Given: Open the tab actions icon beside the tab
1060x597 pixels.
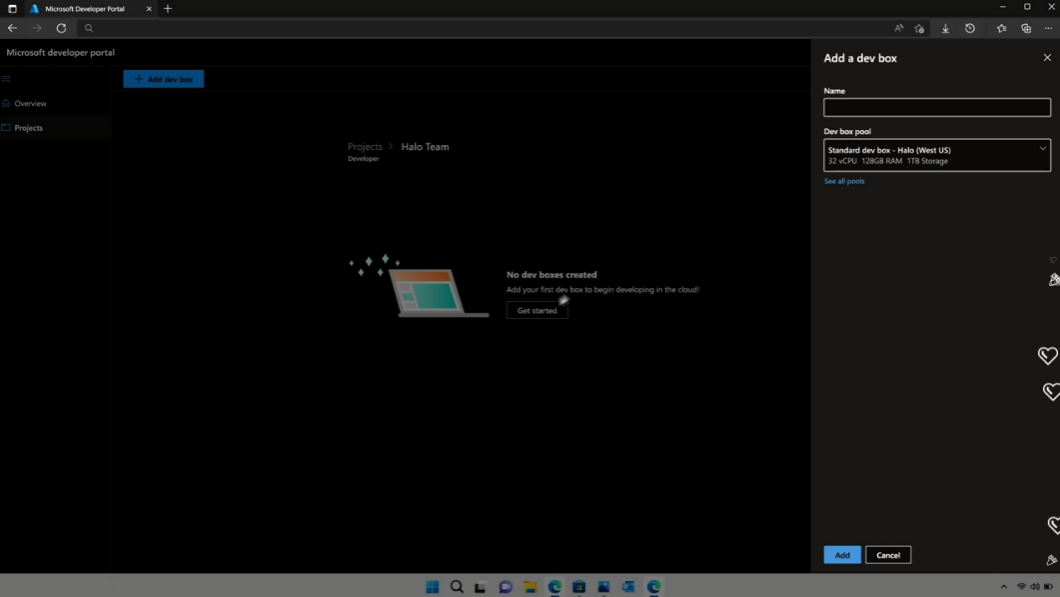Looking at the screenshot, I should pyautogui.click(x=12, y=9).
